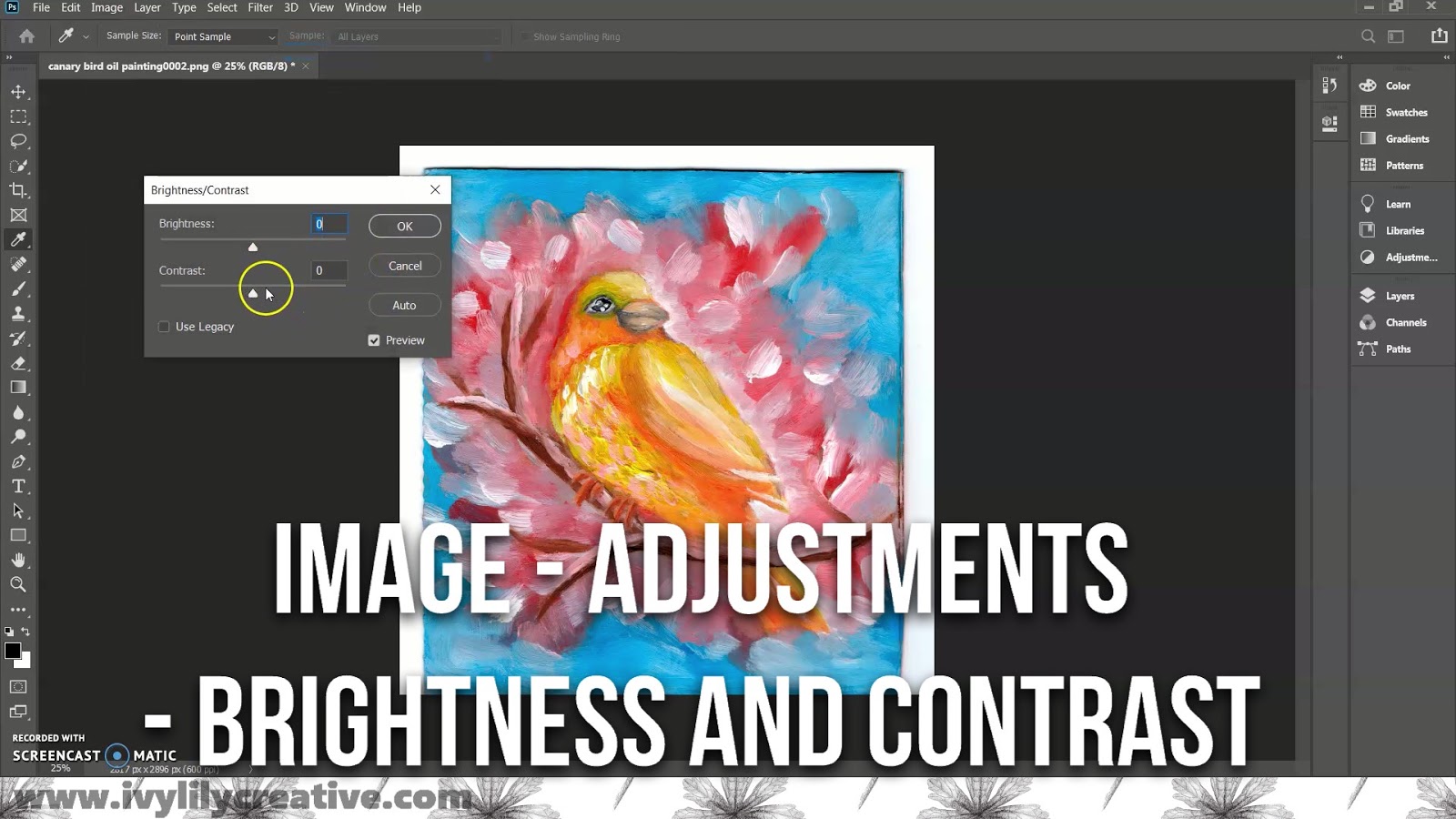The height and width of the screenshot is (819, 1456).
Task: Select the Eyedropper tool in toolbar
Action: pos(18,239)
